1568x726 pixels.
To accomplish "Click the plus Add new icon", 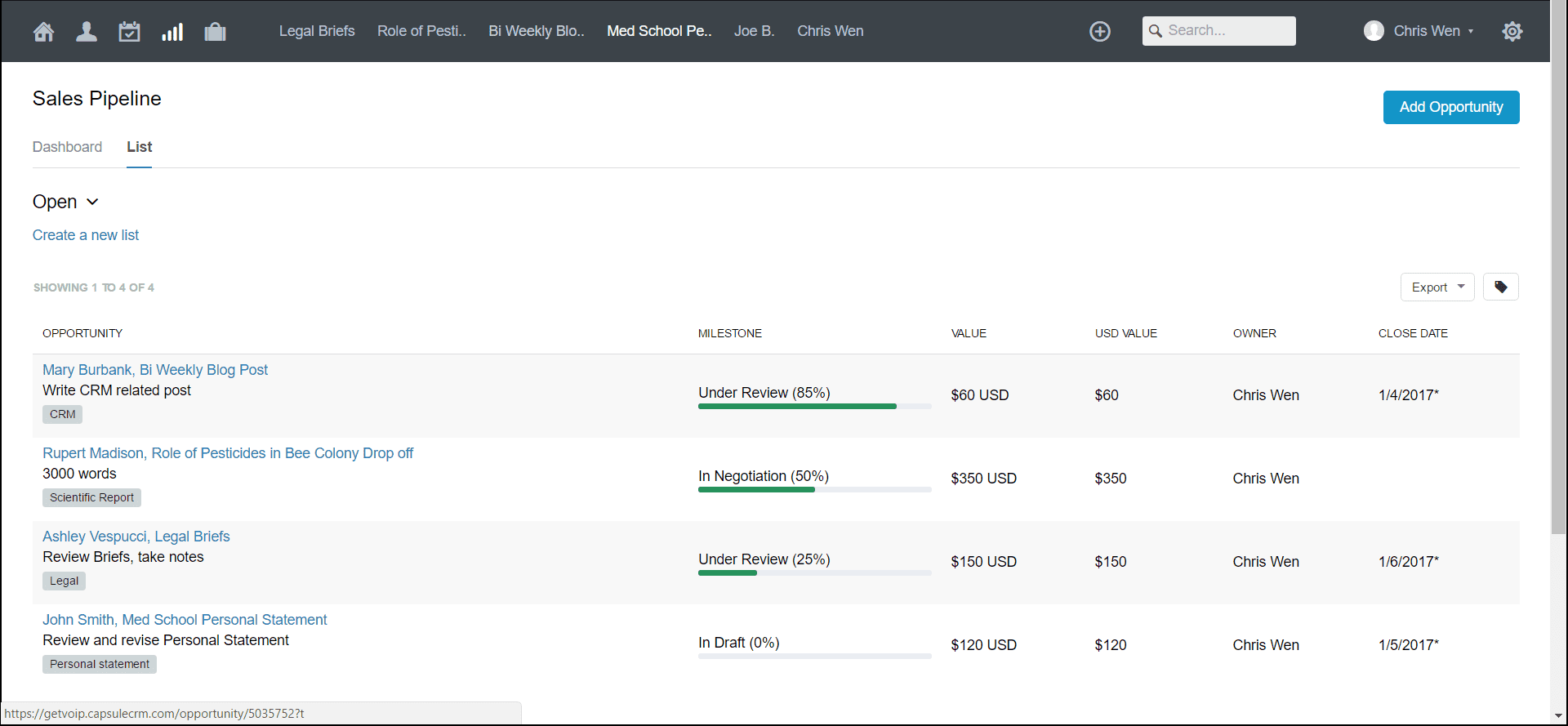I will pos(1100,31).
